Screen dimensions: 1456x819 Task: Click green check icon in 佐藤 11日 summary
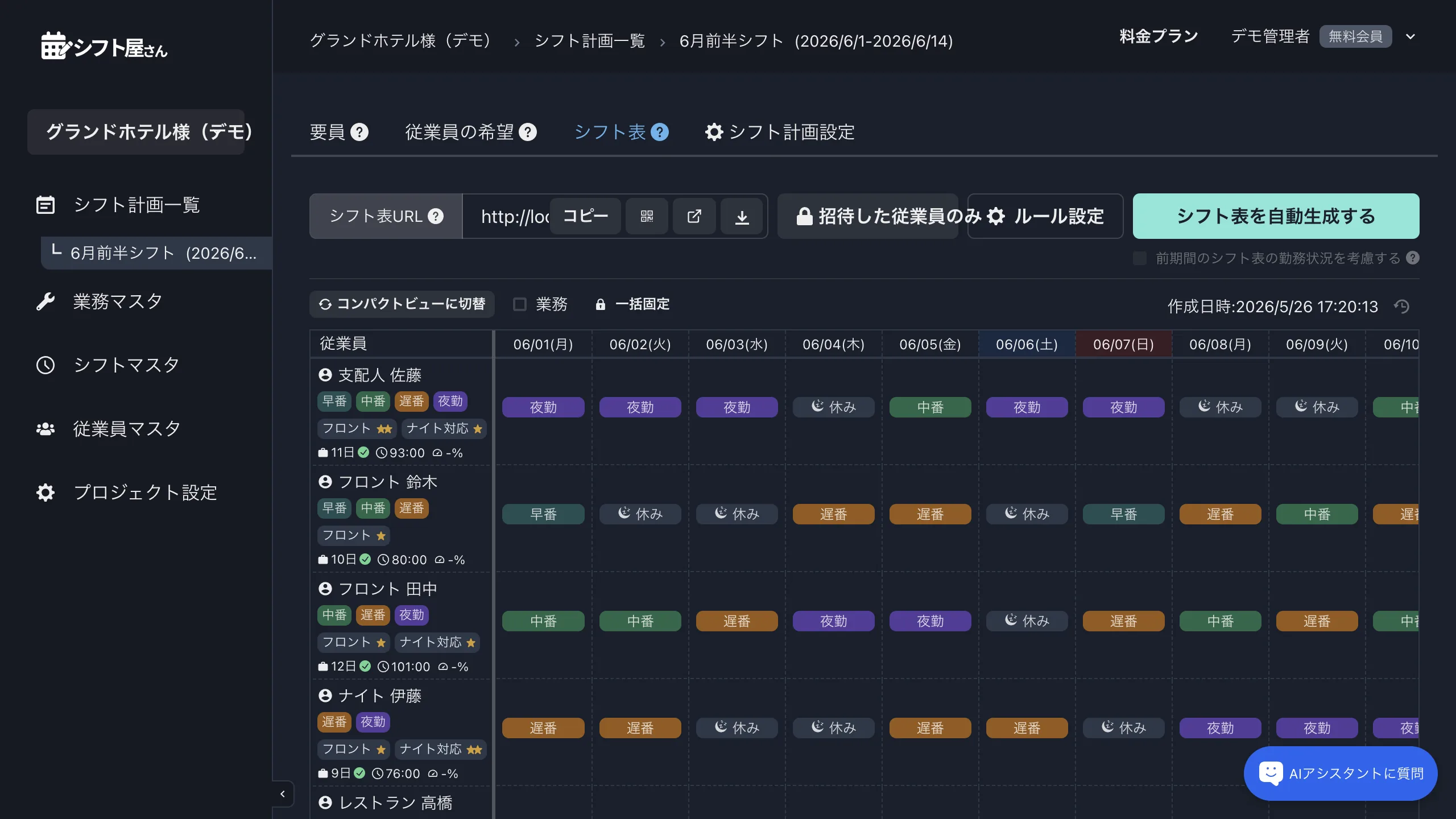[x=363, y=452]
